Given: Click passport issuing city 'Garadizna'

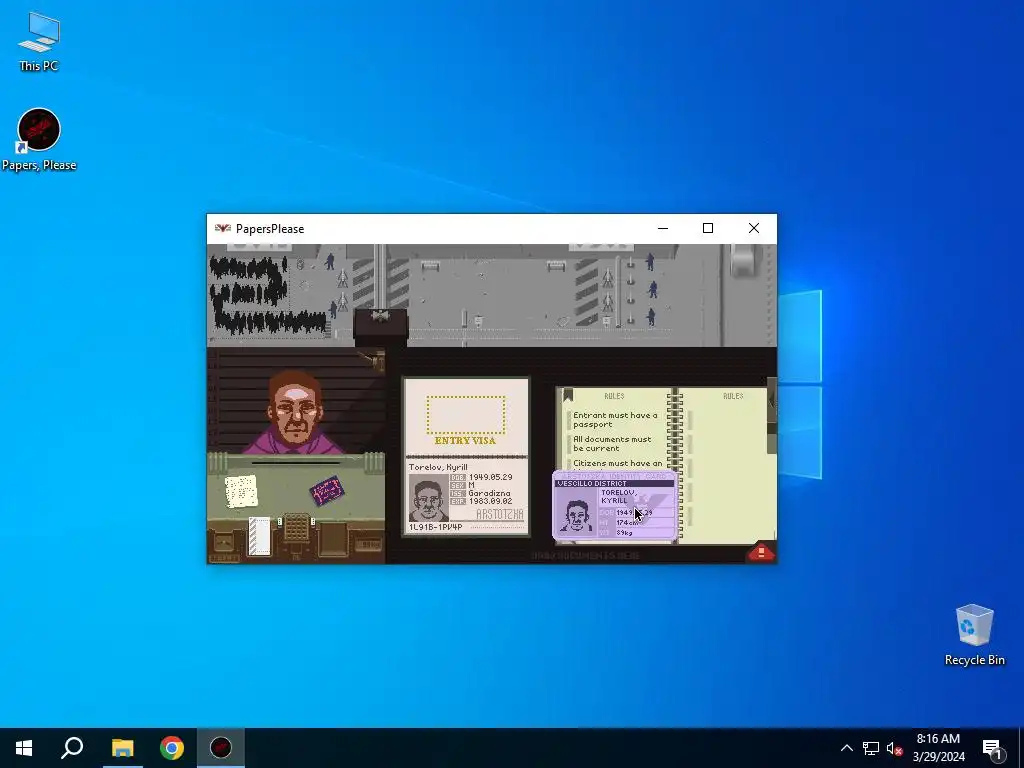Looking at the screenshot, I should [x=489, y=493].
